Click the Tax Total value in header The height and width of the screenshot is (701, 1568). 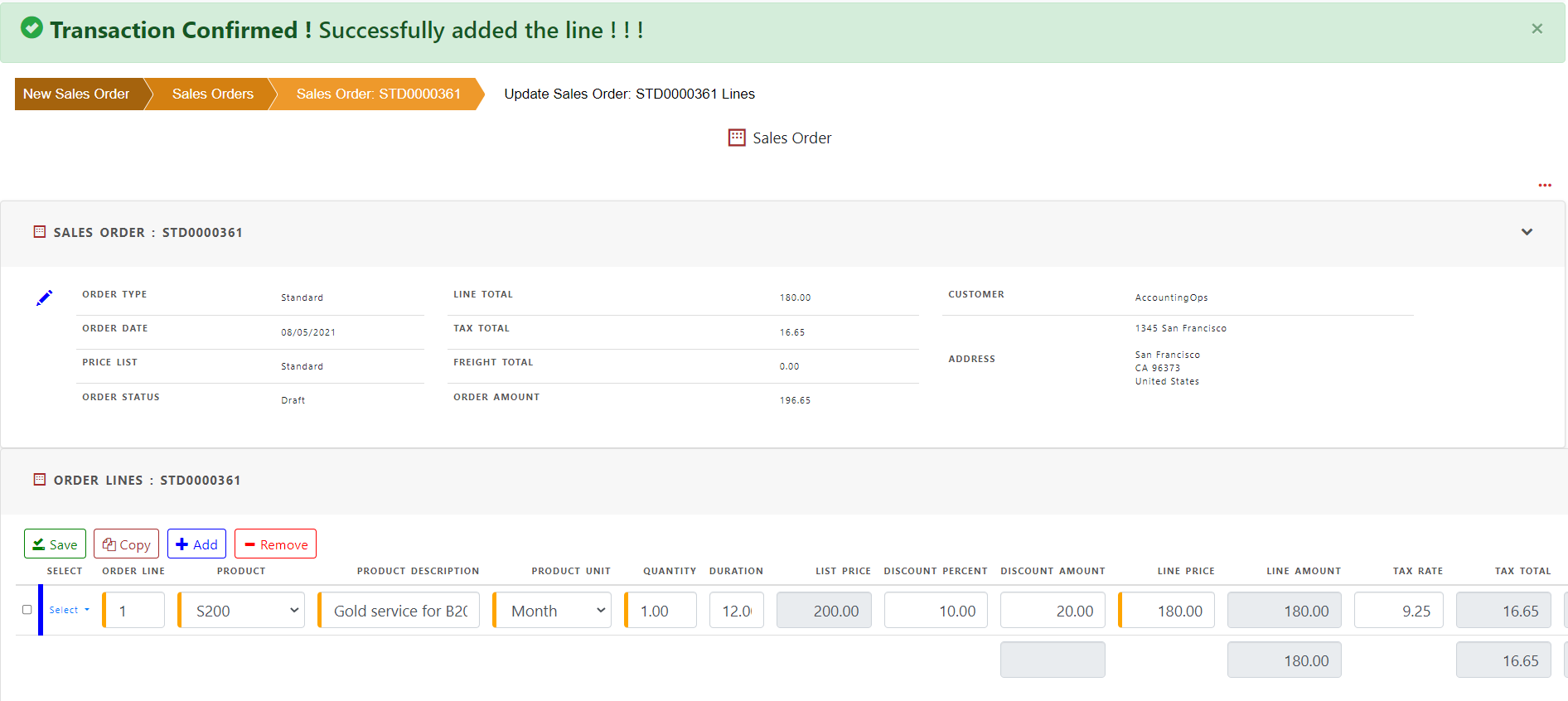tap(791, 332)
